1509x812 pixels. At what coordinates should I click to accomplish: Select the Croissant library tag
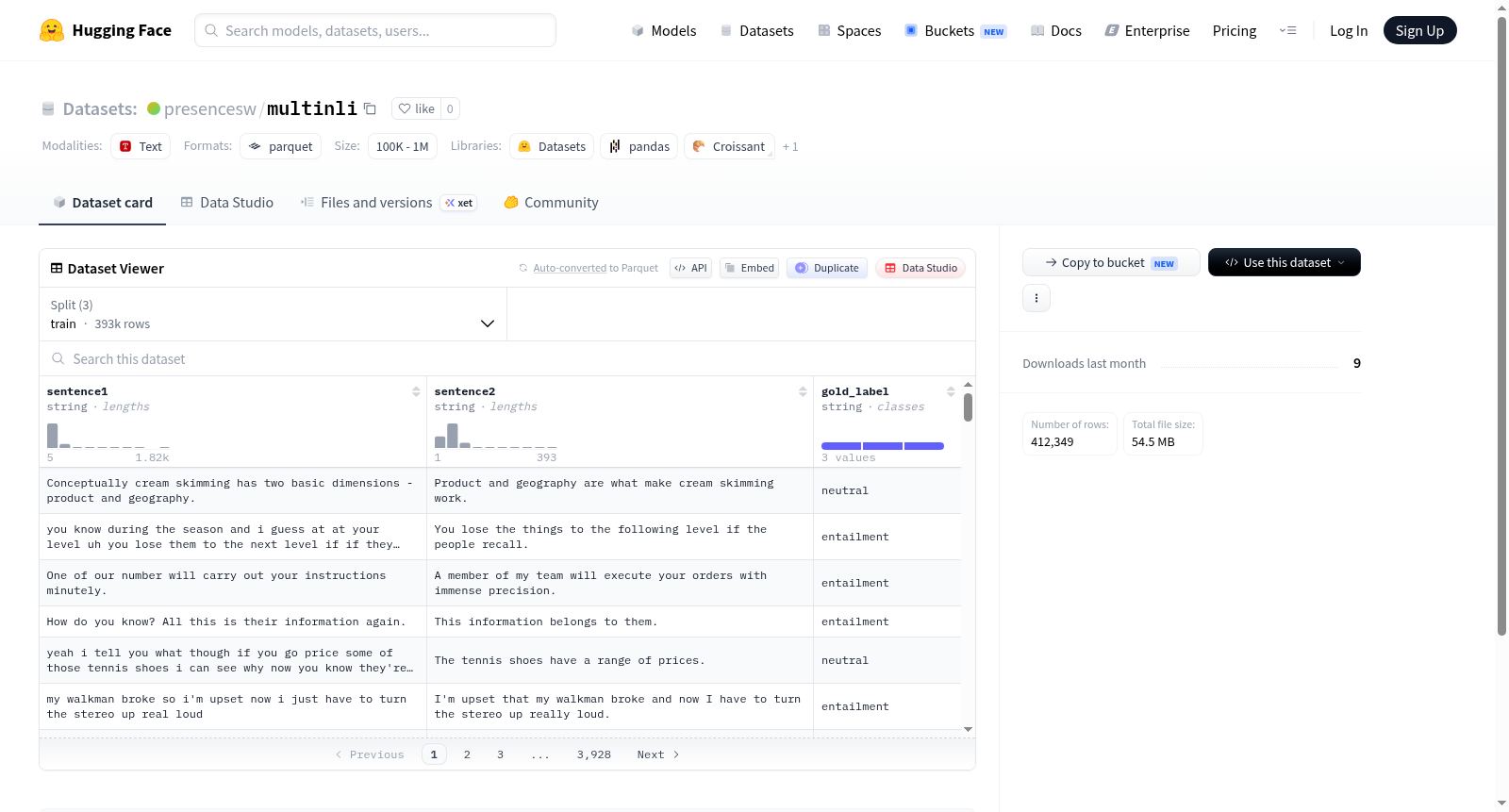729,146
